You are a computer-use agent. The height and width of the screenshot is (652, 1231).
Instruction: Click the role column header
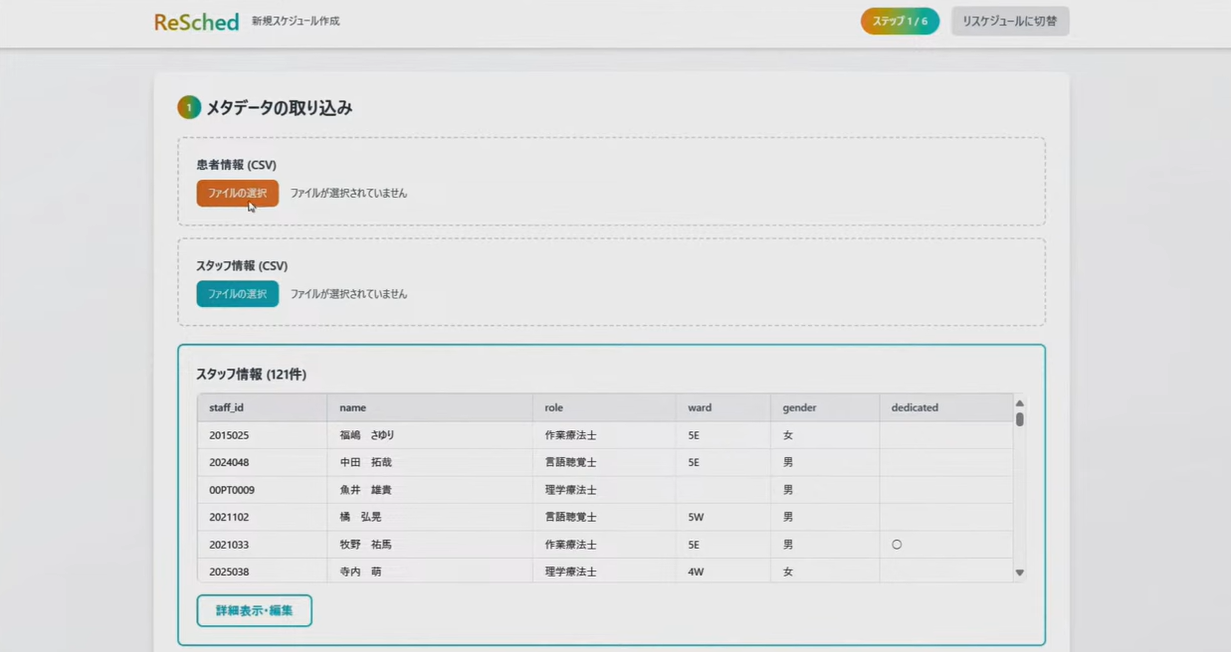[554, 408]
